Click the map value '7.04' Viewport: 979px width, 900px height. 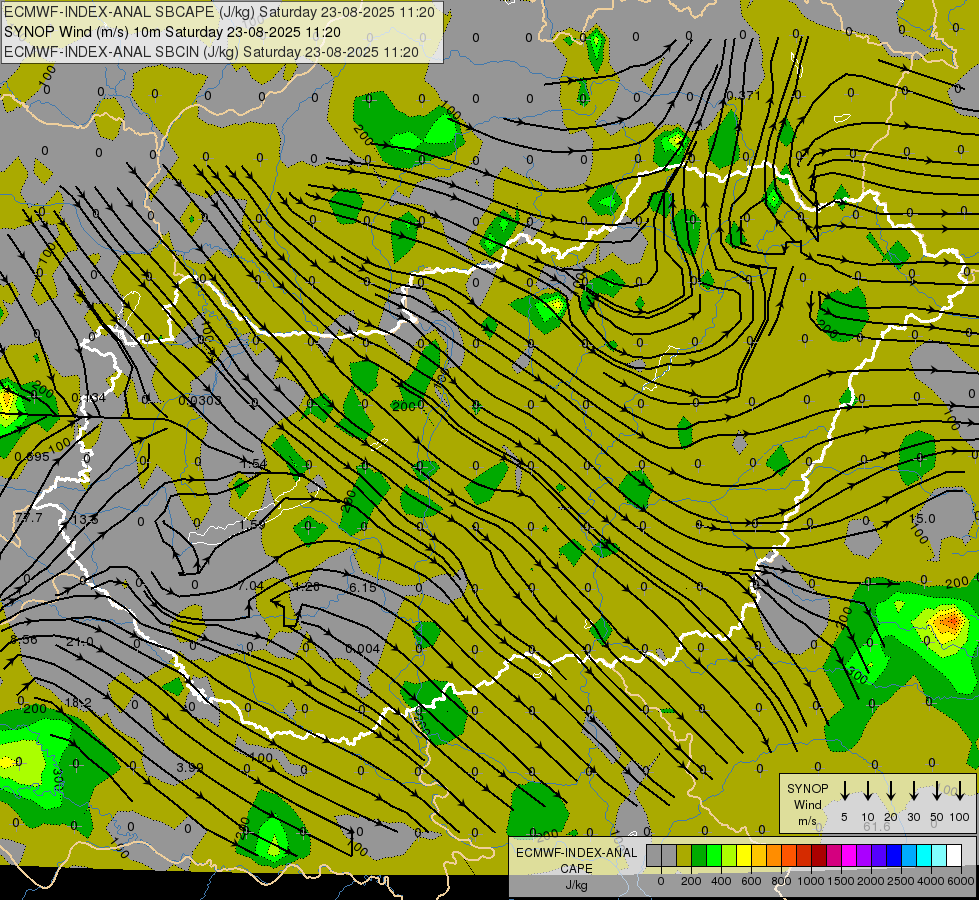click(250, 585)
